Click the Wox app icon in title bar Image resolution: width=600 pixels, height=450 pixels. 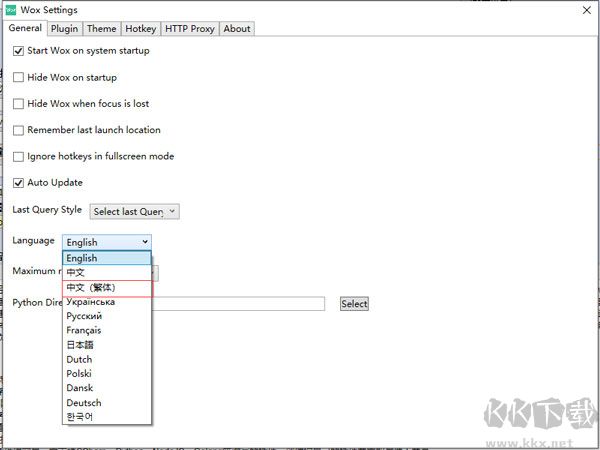(11, 11)
